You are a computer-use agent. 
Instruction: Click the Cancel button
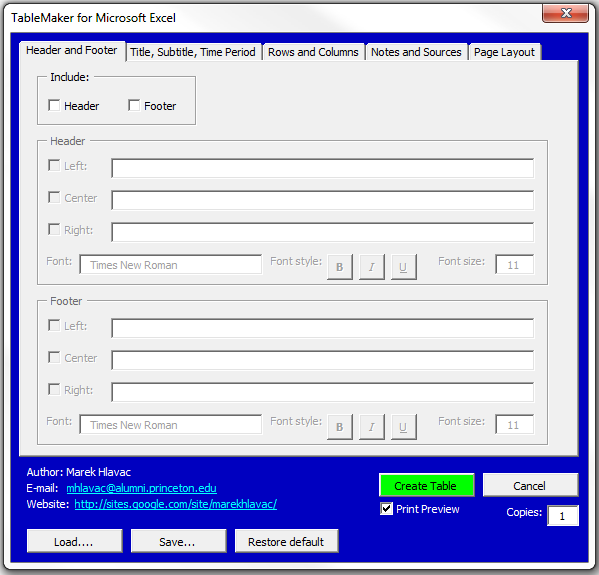pyautogui.click(x=530, y=485)
